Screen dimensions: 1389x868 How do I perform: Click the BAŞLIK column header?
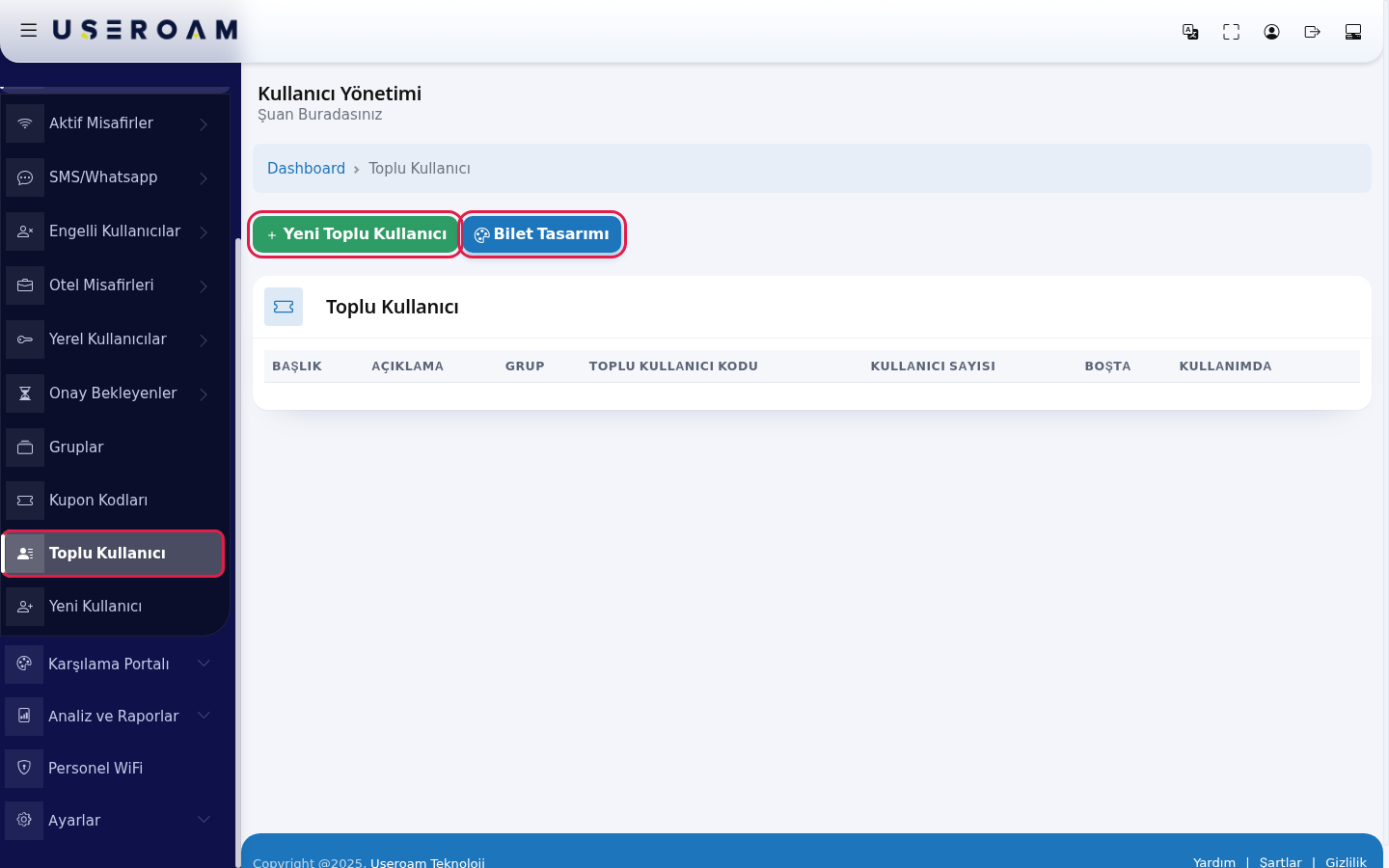(x=297, y=366)
